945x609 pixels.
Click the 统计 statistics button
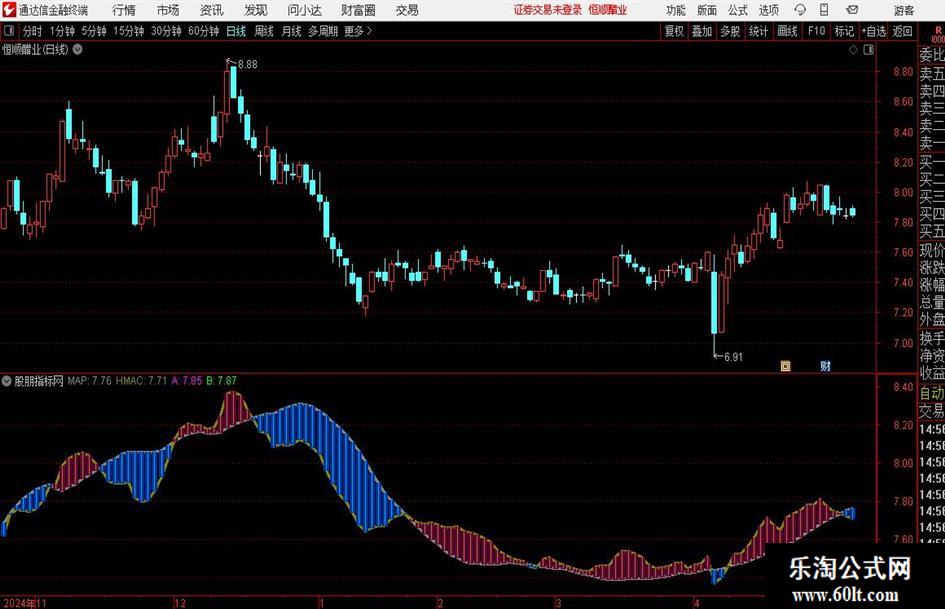(x=759, y=31)
